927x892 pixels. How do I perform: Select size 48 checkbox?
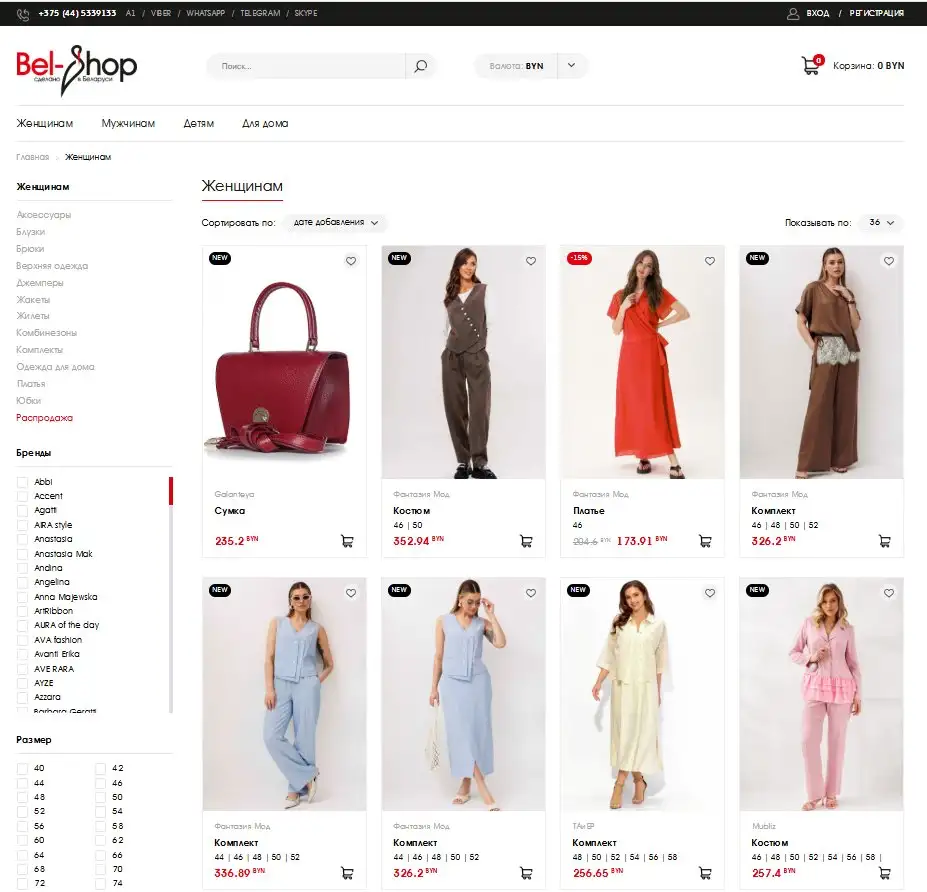[x=22, y=797]
